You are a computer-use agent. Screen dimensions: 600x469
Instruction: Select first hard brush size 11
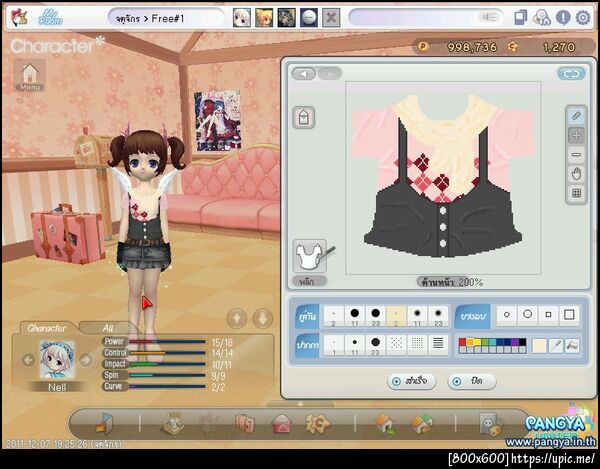pyautogui.click(x=355, y=316)
